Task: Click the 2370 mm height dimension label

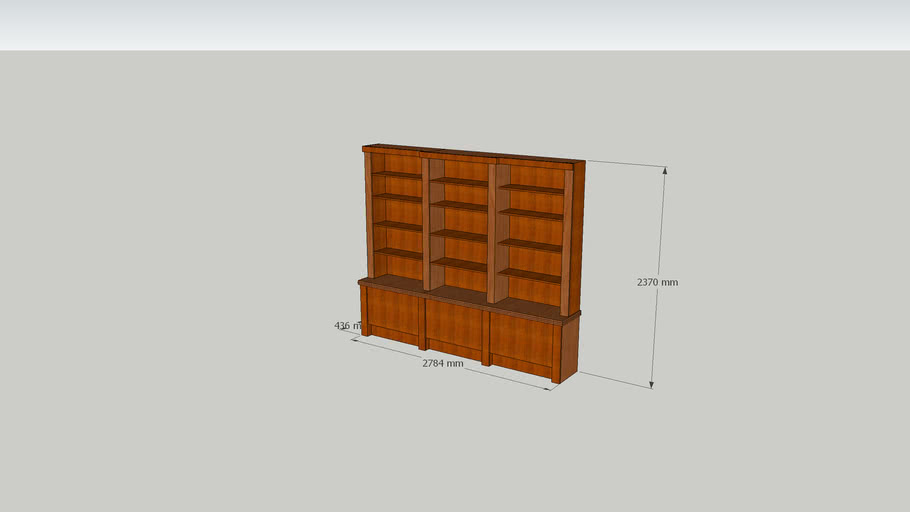Action: tap(657, 282)
